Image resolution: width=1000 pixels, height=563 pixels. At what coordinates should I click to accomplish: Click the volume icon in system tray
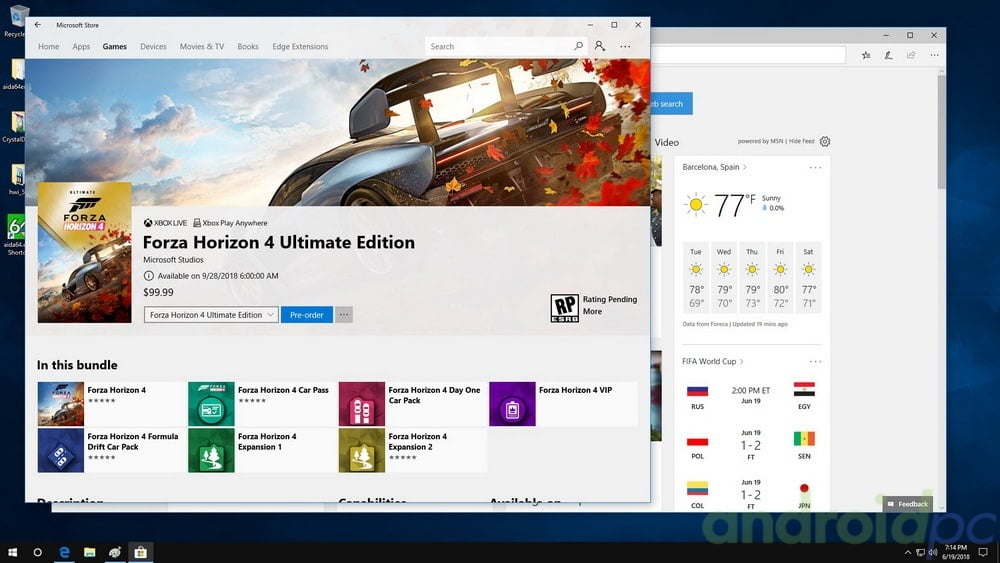click(932, 552)
